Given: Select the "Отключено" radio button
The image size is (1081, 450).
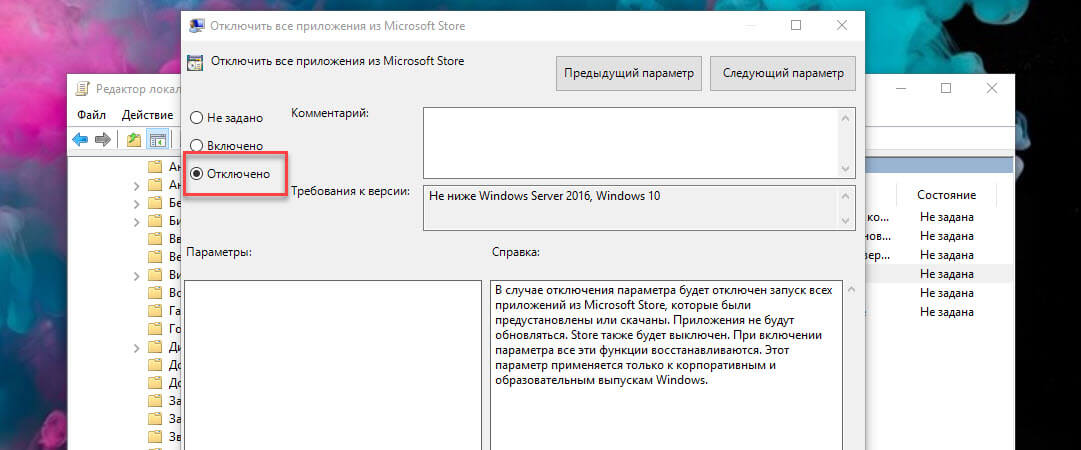Looking at the screenshot, I should pyautogui.click(x=196, y=174).
